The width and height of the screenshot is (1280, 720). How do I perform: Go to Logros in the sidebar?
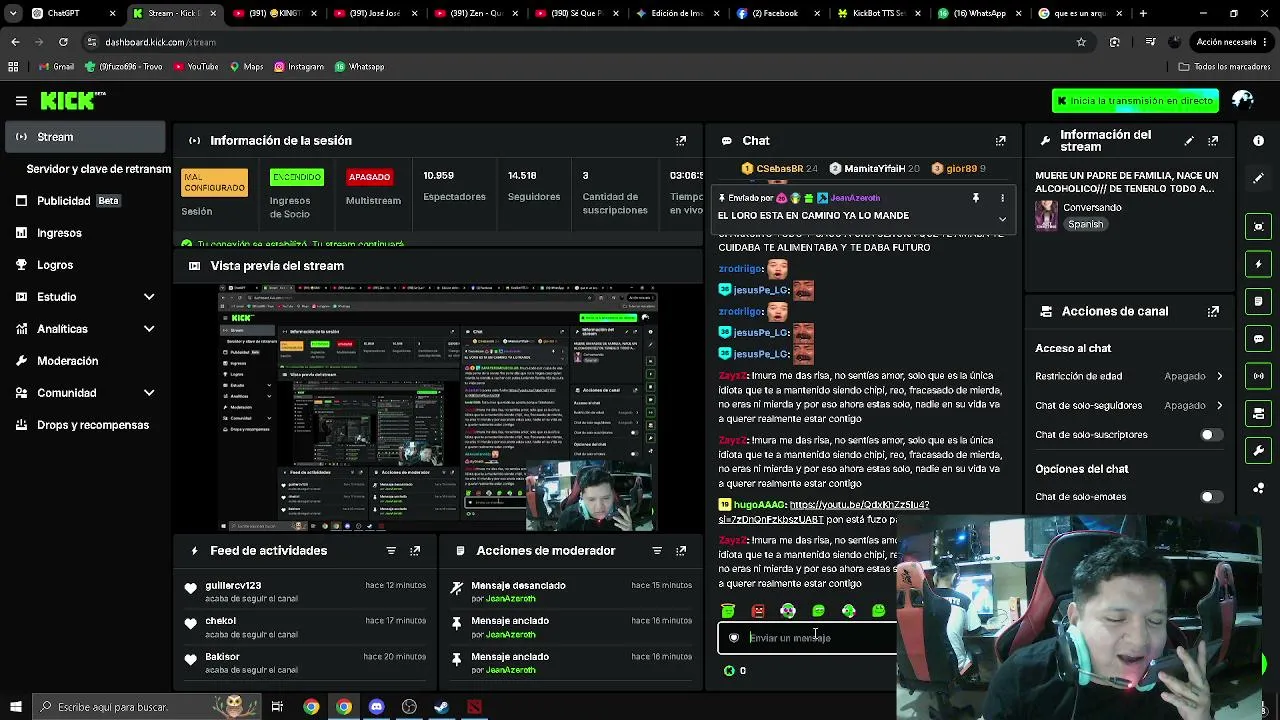pyautogui.click(x=86, y=265)
